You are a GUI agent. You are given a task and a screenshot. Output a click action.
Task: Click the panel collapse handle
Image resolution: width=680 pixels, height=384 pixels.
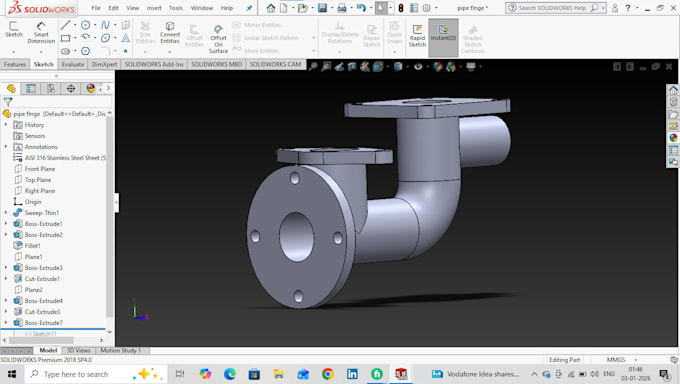pyautogui.click(x=116, y=203)
